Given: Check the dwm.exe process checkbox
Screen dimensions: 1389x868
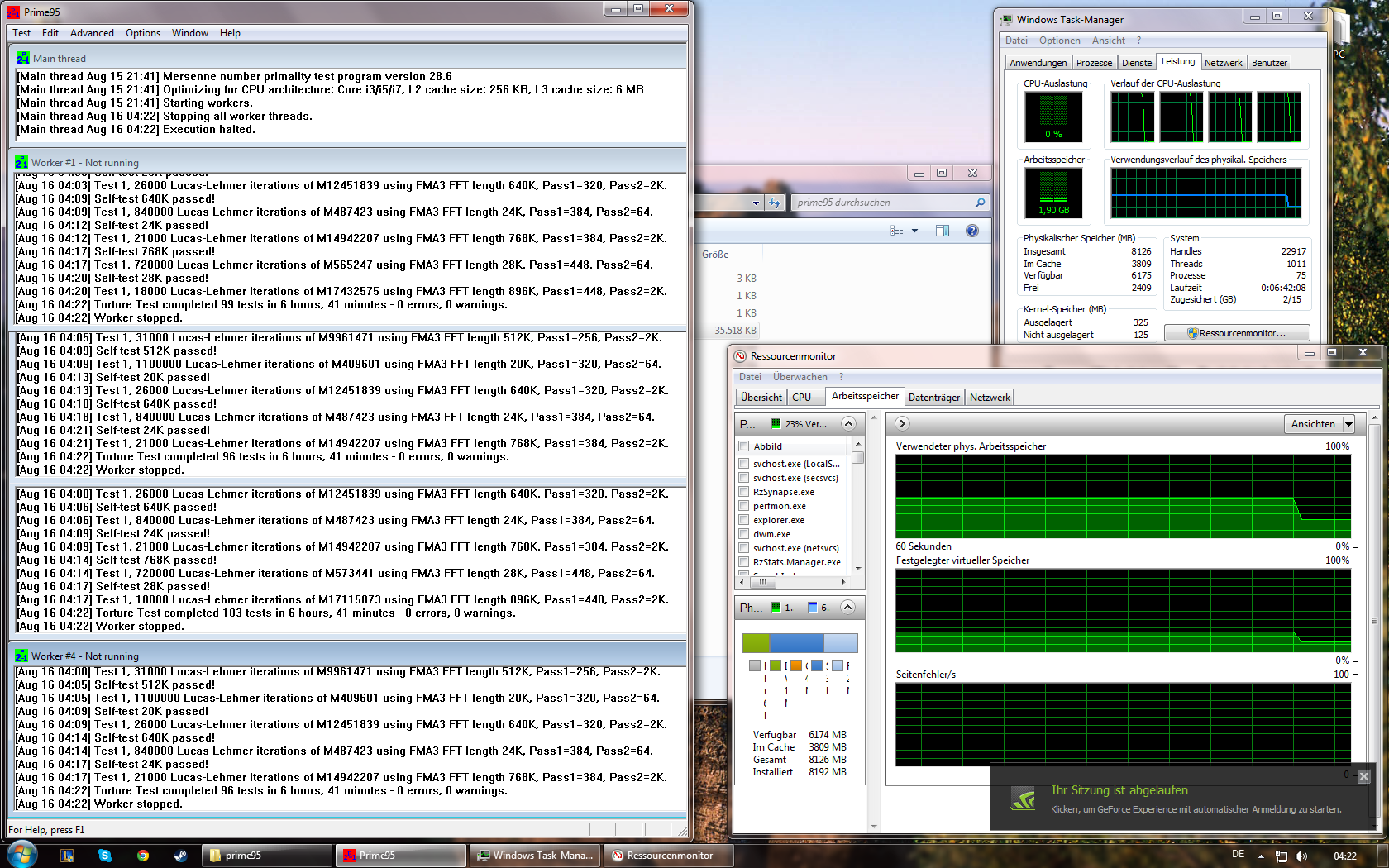Looking at the screenshot, I should coord(744,534).
